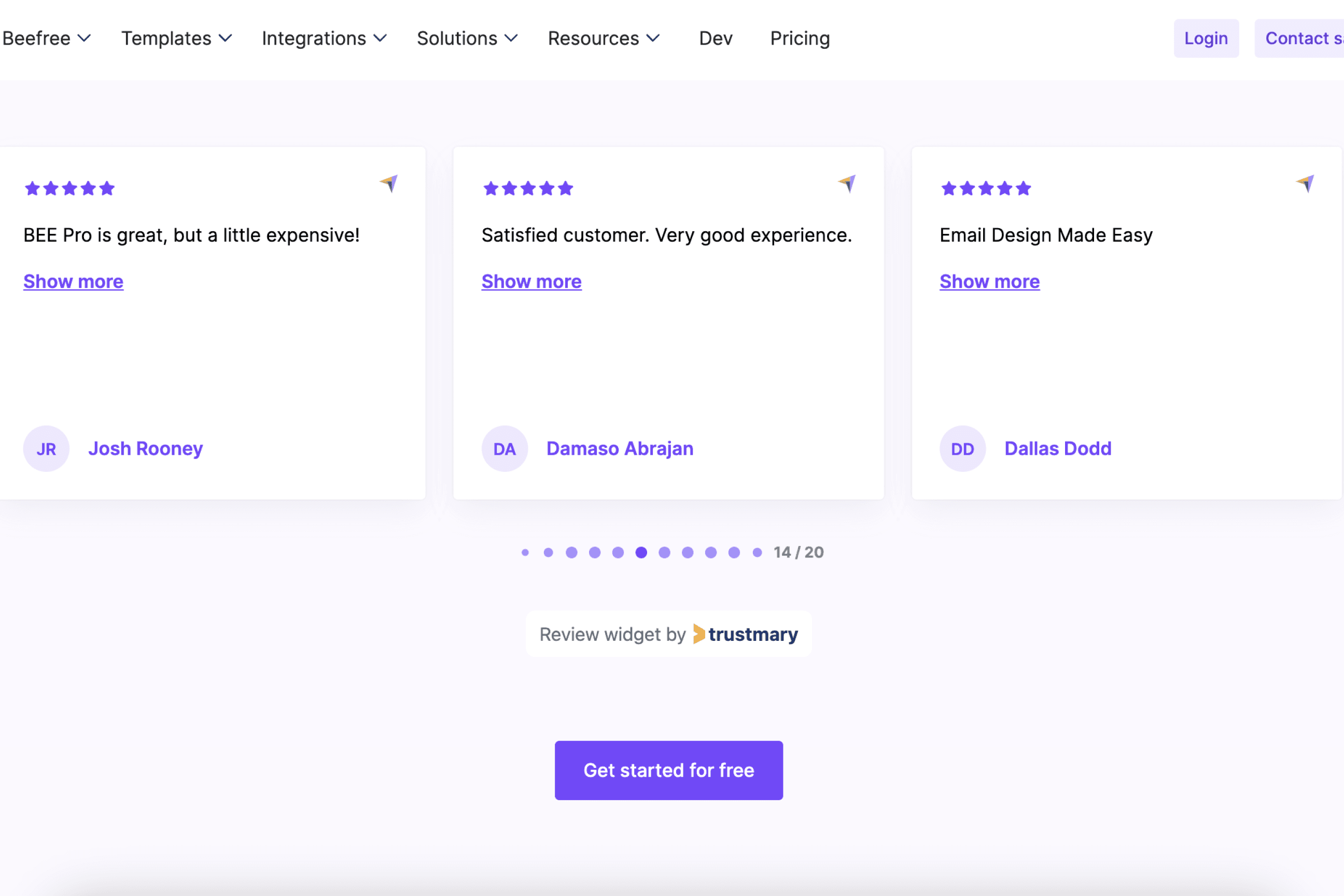Click the DA avatar circle

point(505,449)
